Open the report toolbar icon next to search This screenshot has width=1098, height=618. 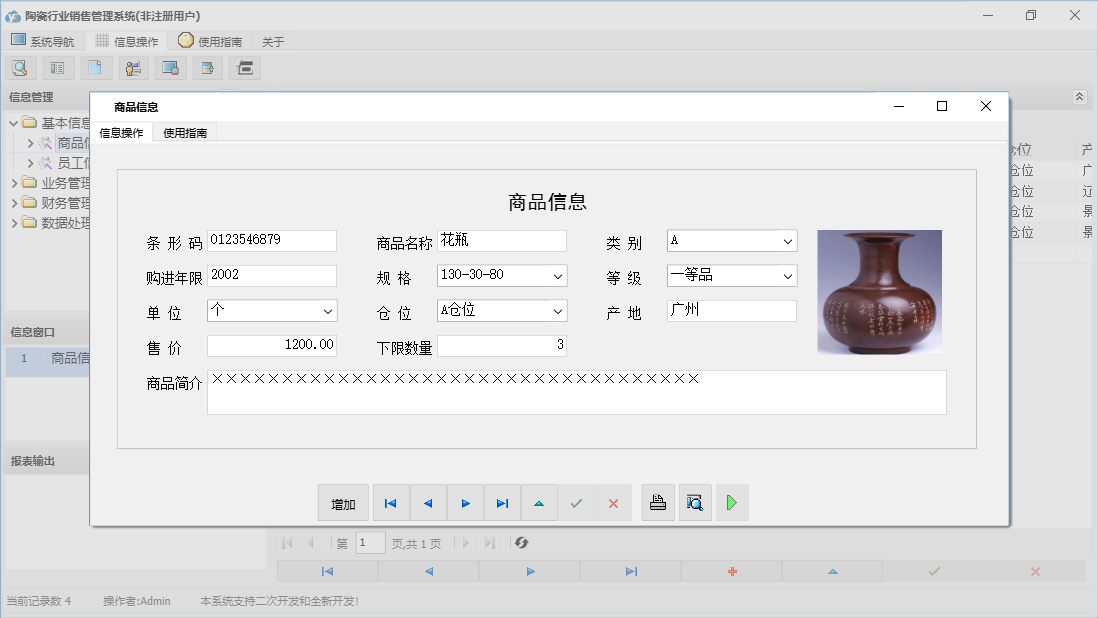coord(57,67)
